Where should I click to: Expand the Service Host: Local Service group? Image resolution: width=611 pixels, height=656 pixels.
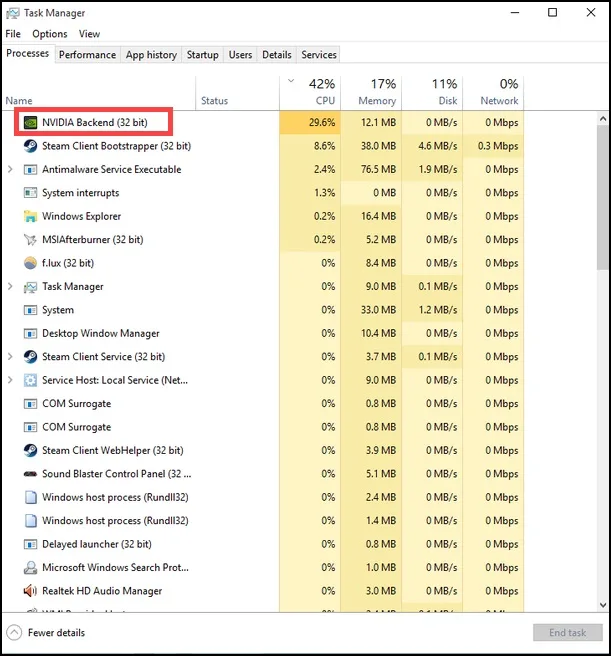coord(10,380)
